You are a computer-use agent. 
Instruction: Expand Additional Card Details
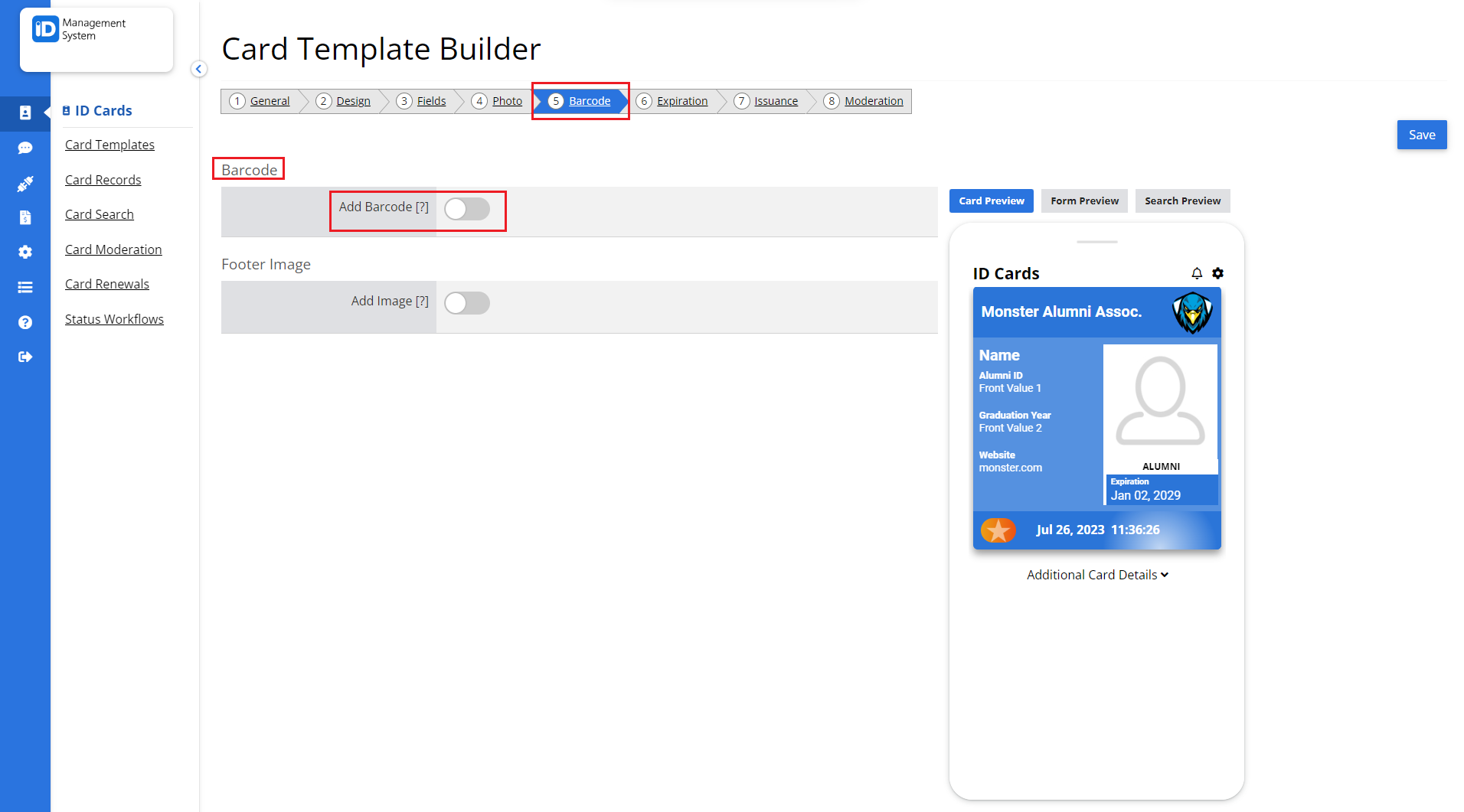[1097, 575]
